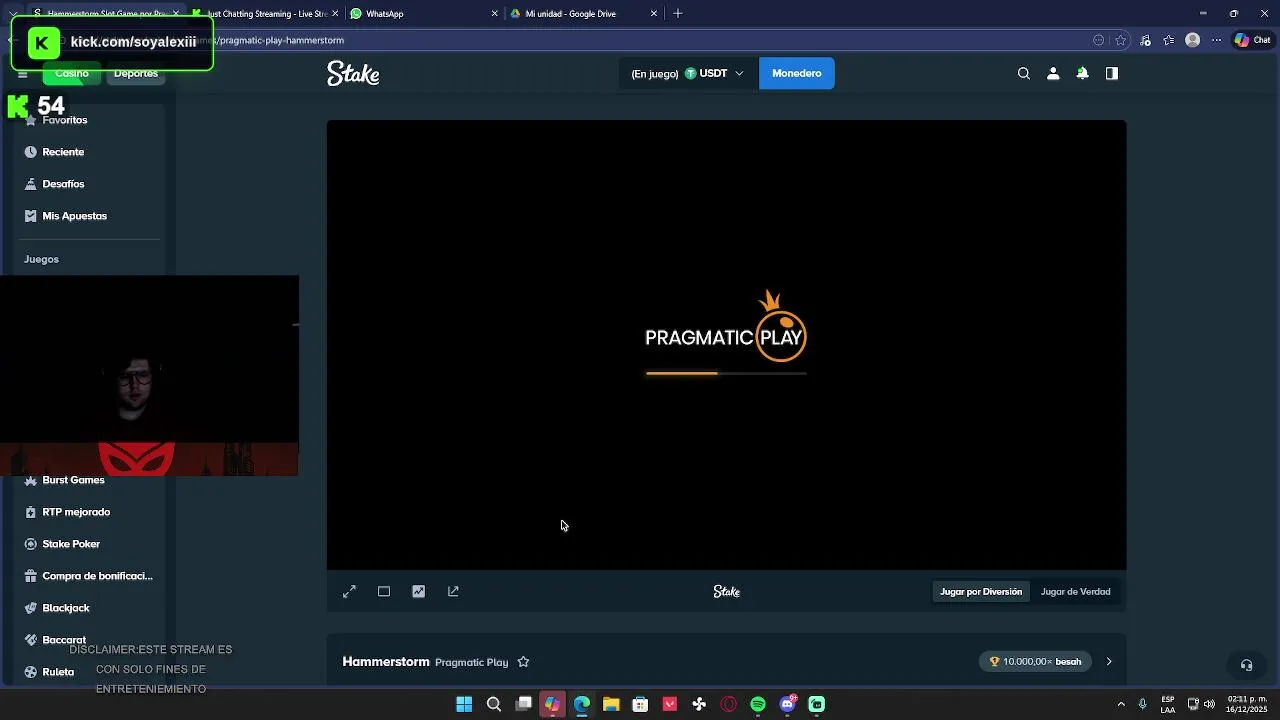
Task: Open the USDT currency dropdown
Action: click(x=687, y=73)
